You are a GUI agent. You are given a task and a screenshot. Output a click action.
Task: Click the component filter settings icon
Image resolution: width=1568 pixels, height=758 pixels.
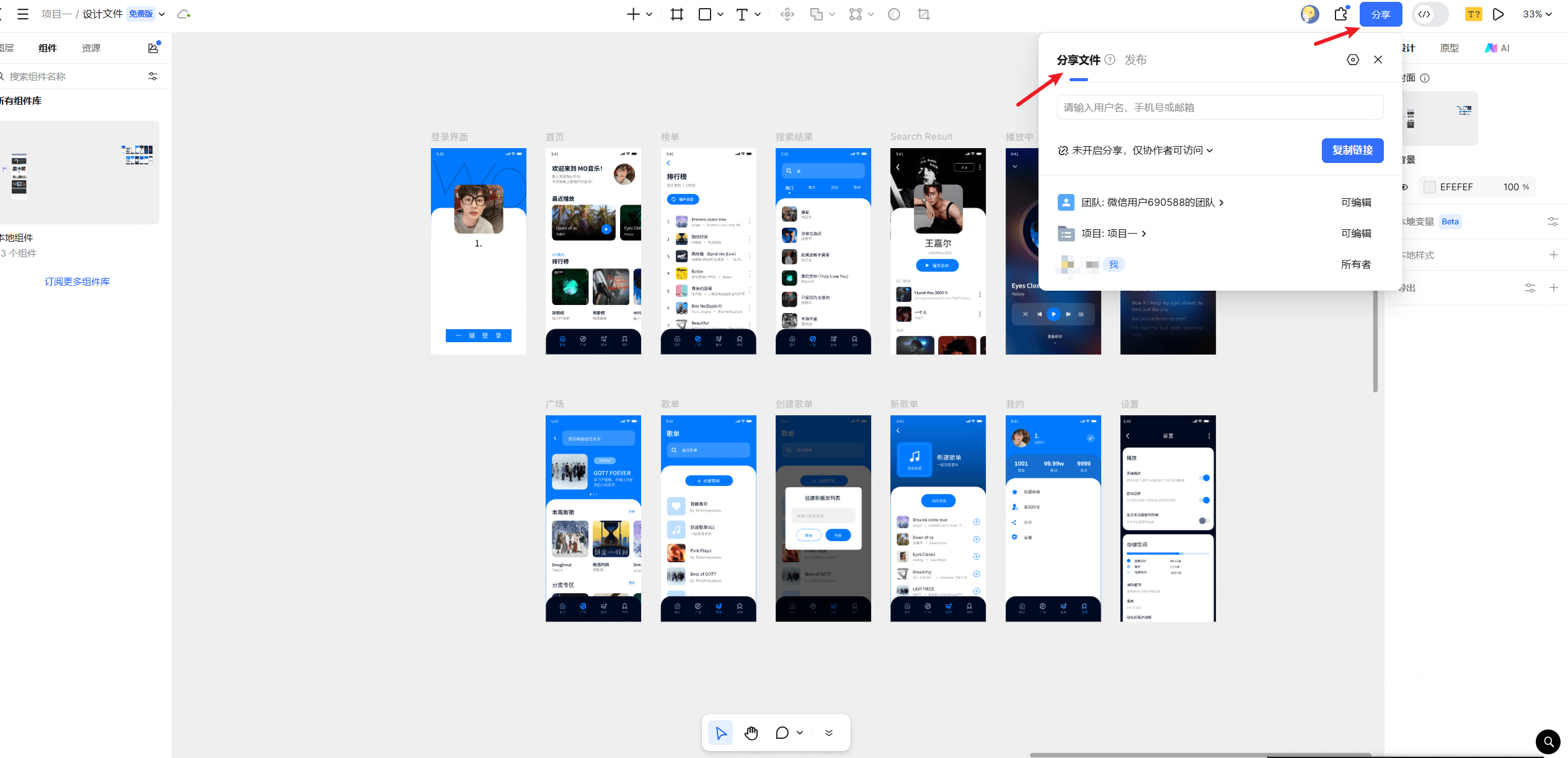pyautogui.click(x=153, y=76)
